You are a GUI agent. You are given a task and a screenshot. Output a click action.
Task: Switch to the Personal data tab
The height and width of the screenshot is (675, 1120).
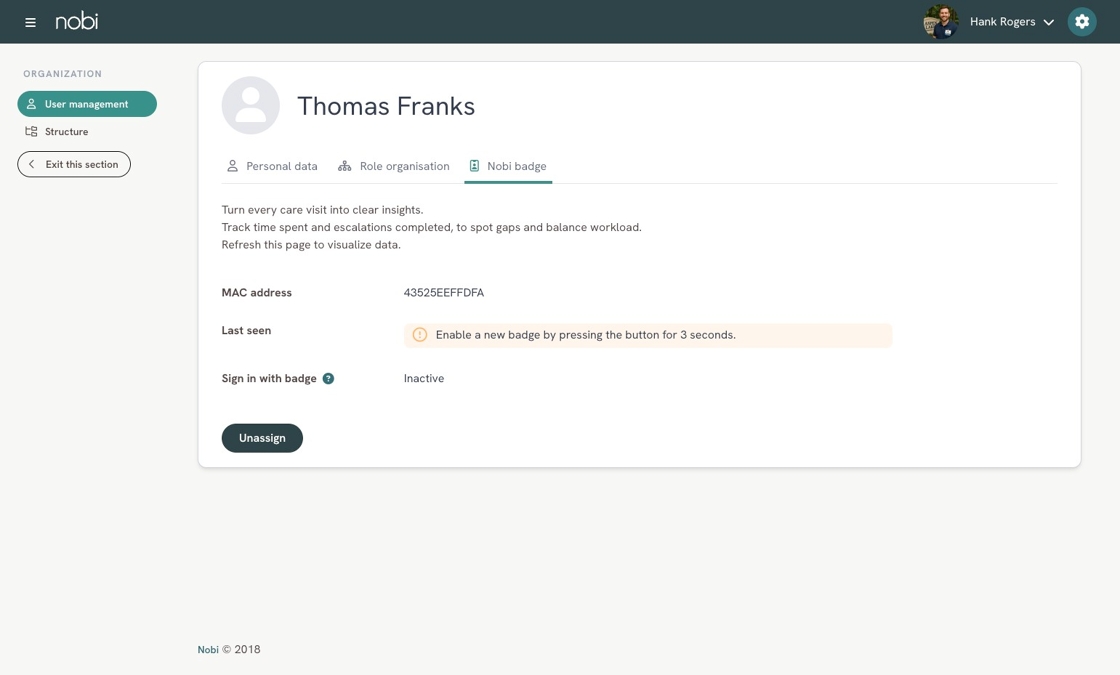(x=272, y=166)
